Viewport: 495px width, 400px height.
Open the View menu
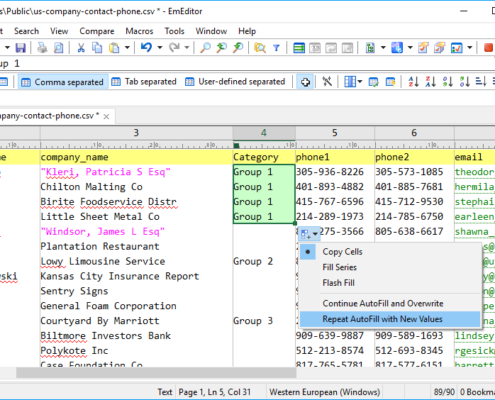click(x=59, y=31)
